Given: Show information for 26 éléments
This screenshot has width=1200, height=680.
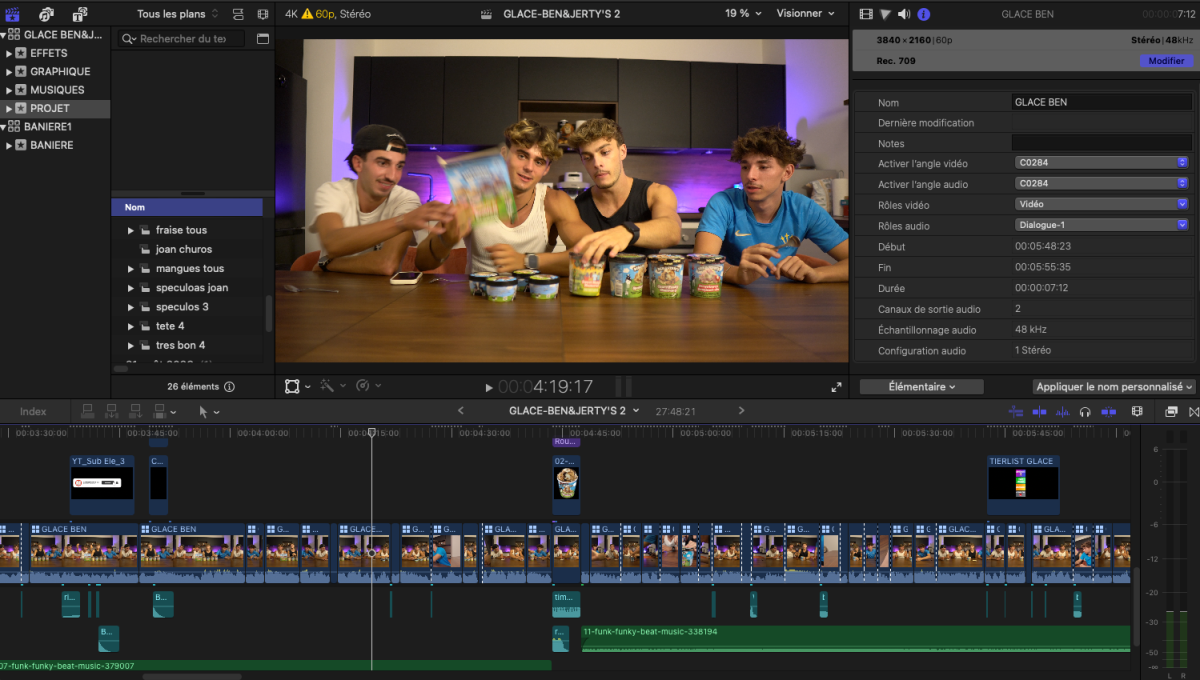Looking at the screenshot, I should 229,387.
